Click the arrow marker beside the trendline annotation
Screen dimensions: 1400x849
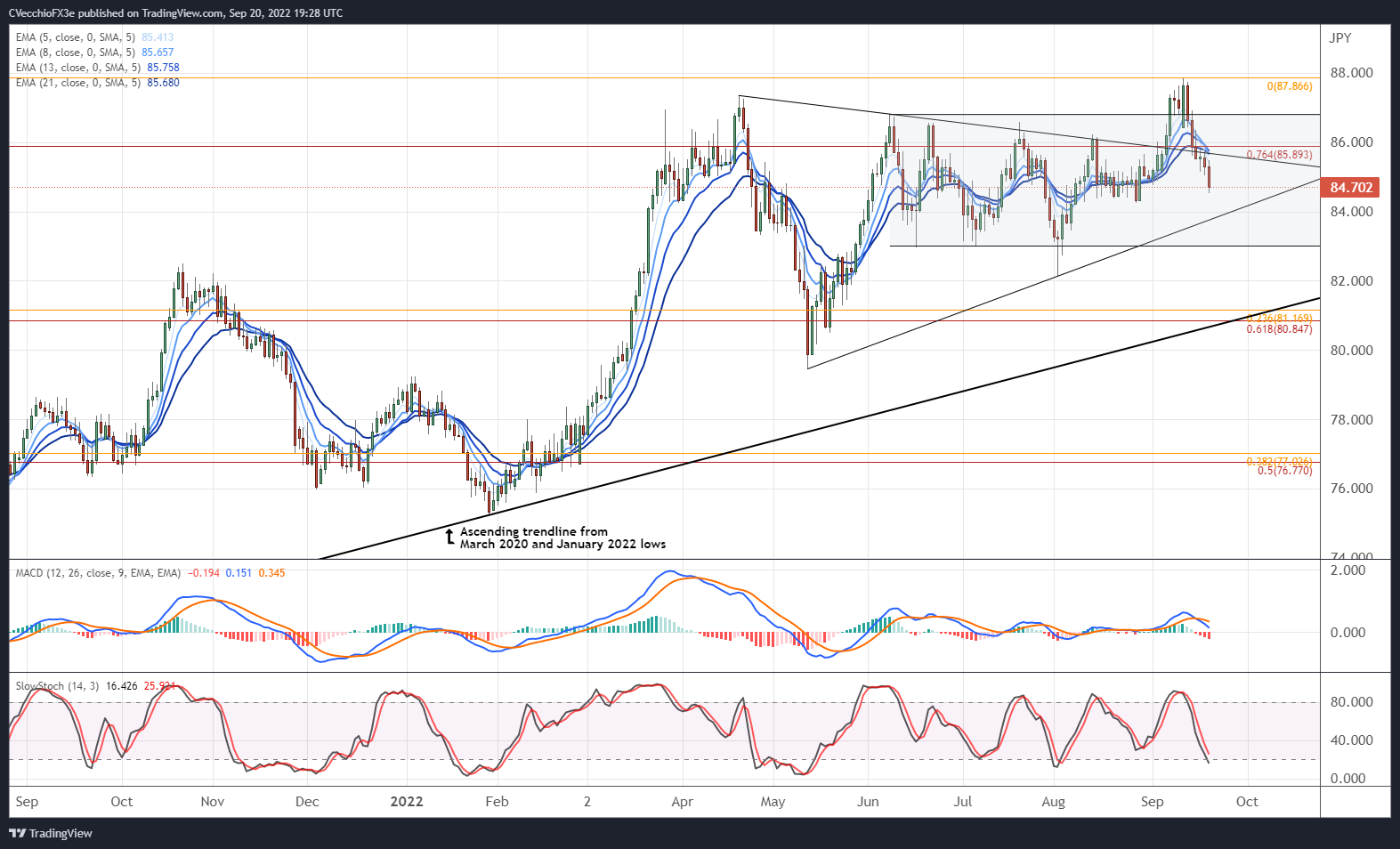point(449,537)
